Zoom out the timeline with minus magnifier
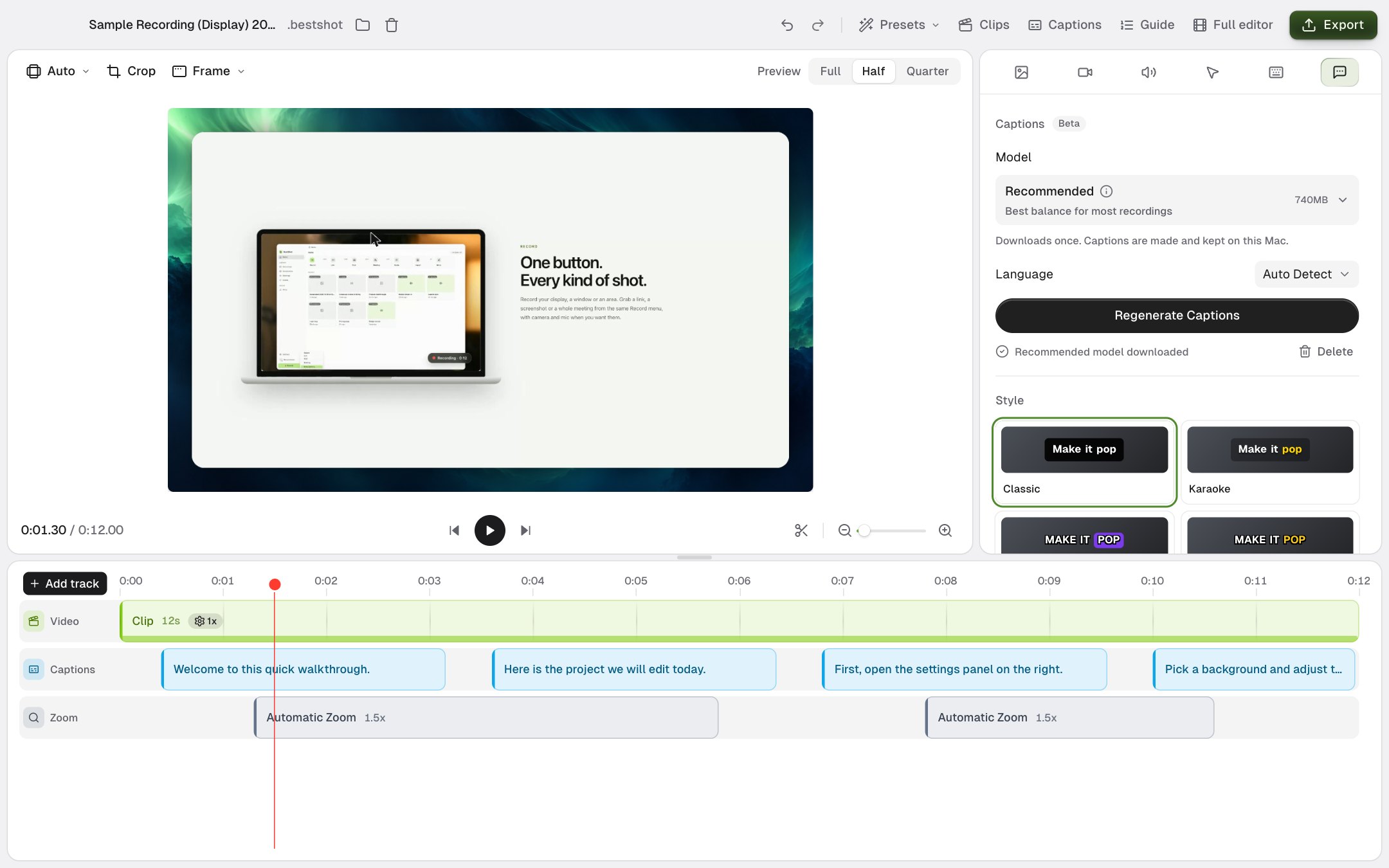This screenshot has height=868, width=1389. point(845,530)
